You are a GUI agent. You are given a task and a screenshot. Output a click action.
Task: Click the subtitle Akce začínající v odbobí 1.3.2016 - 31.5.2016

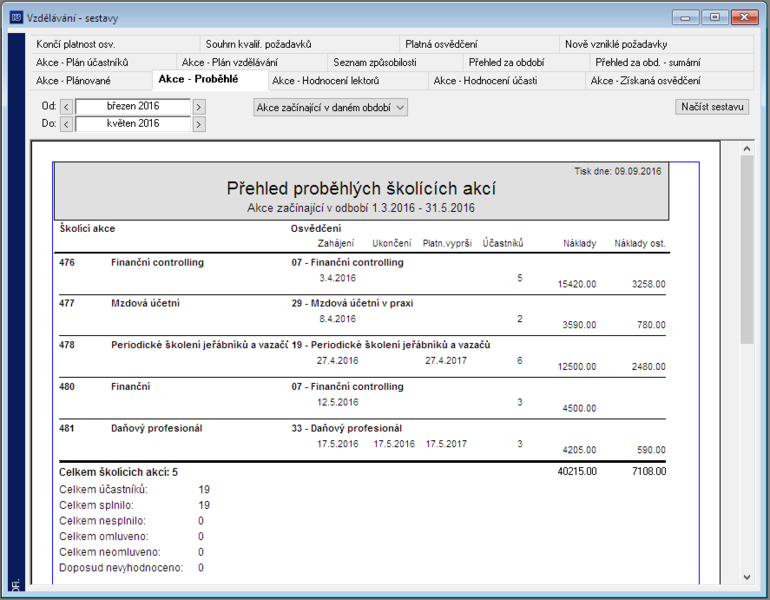point(361,208)
